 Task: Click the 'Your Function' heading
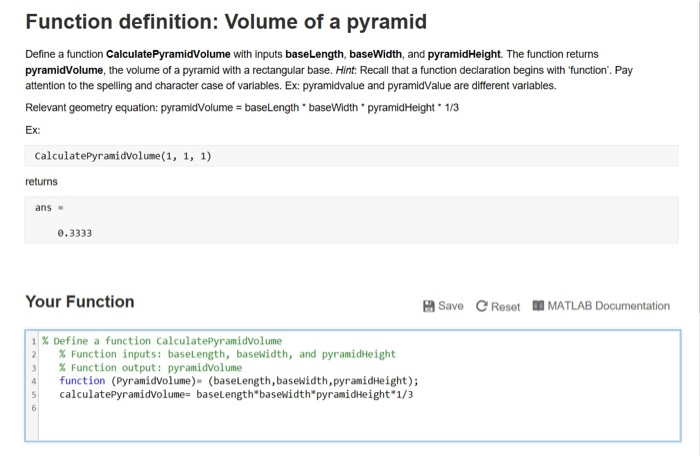point(80,302)
